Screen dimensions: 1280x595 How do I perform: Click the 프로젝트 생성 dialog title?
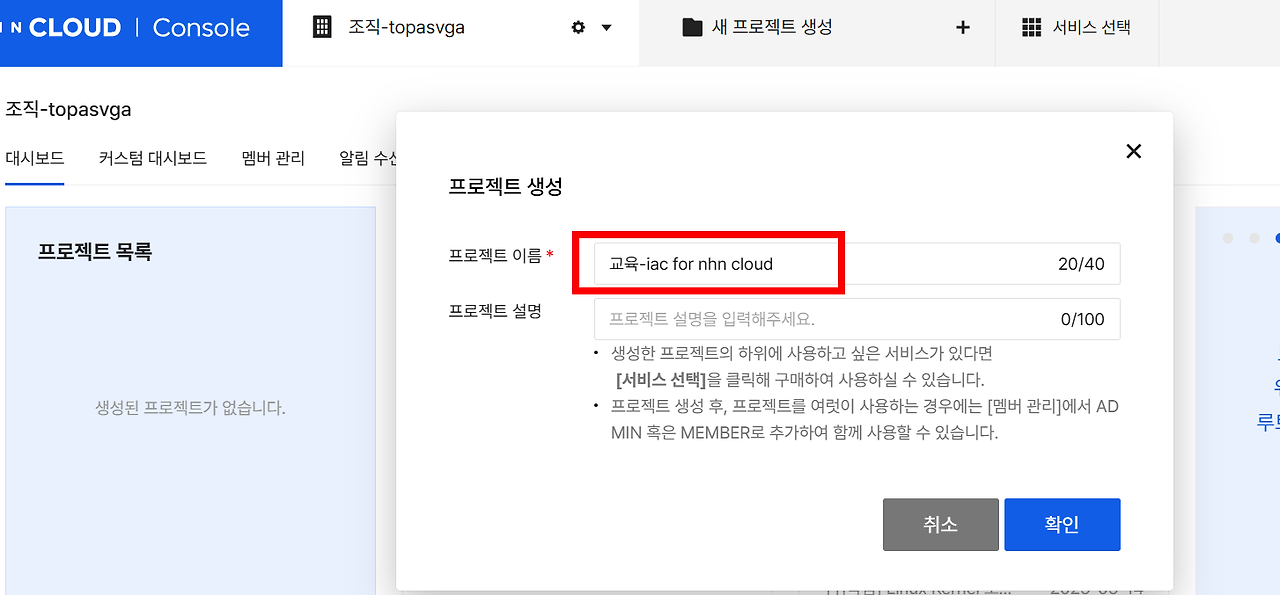click(x=506, y=186)
